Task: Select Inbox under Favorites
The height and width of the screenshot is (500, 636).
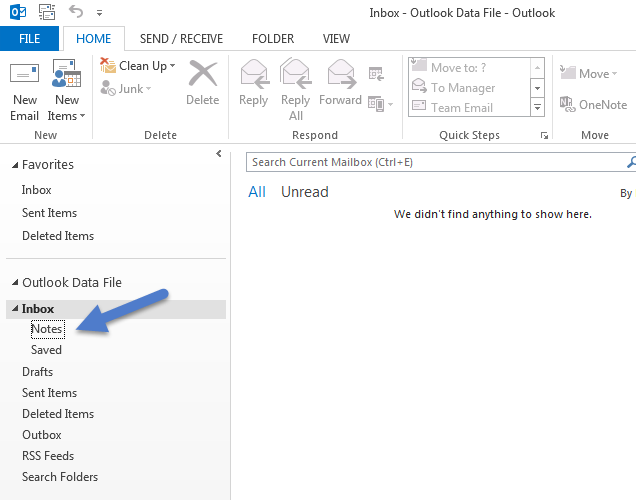Action: (37, 190)
